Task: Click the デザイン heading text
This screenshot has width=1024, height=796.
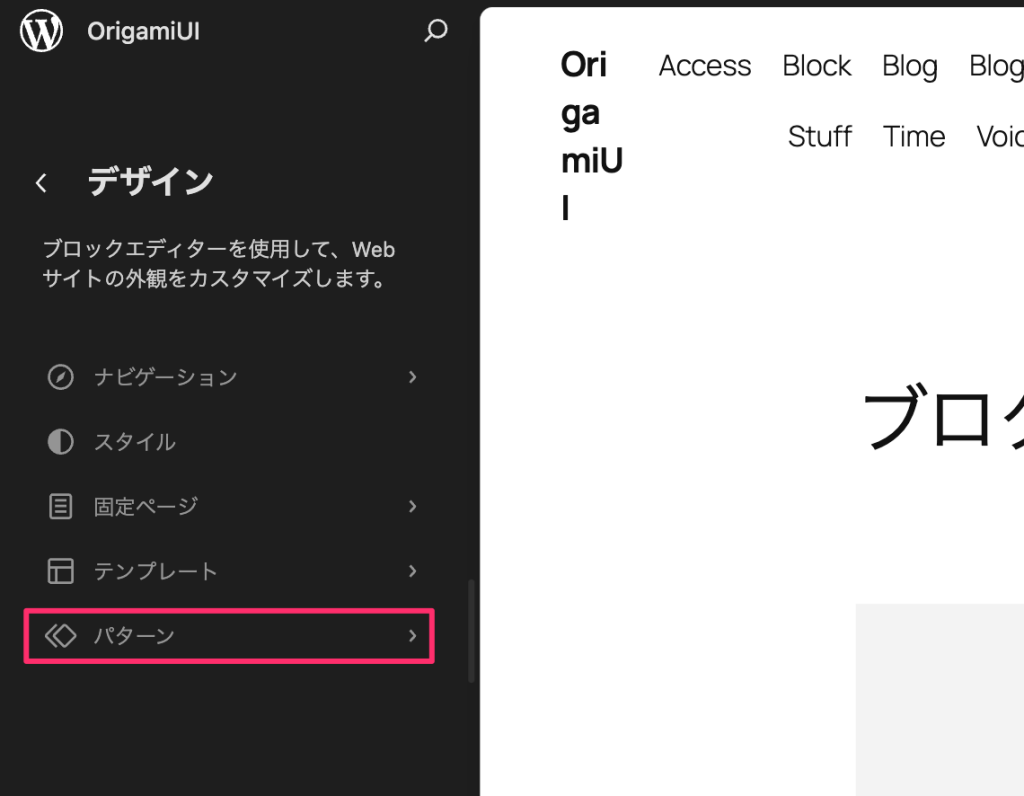Action: point(150,182)
